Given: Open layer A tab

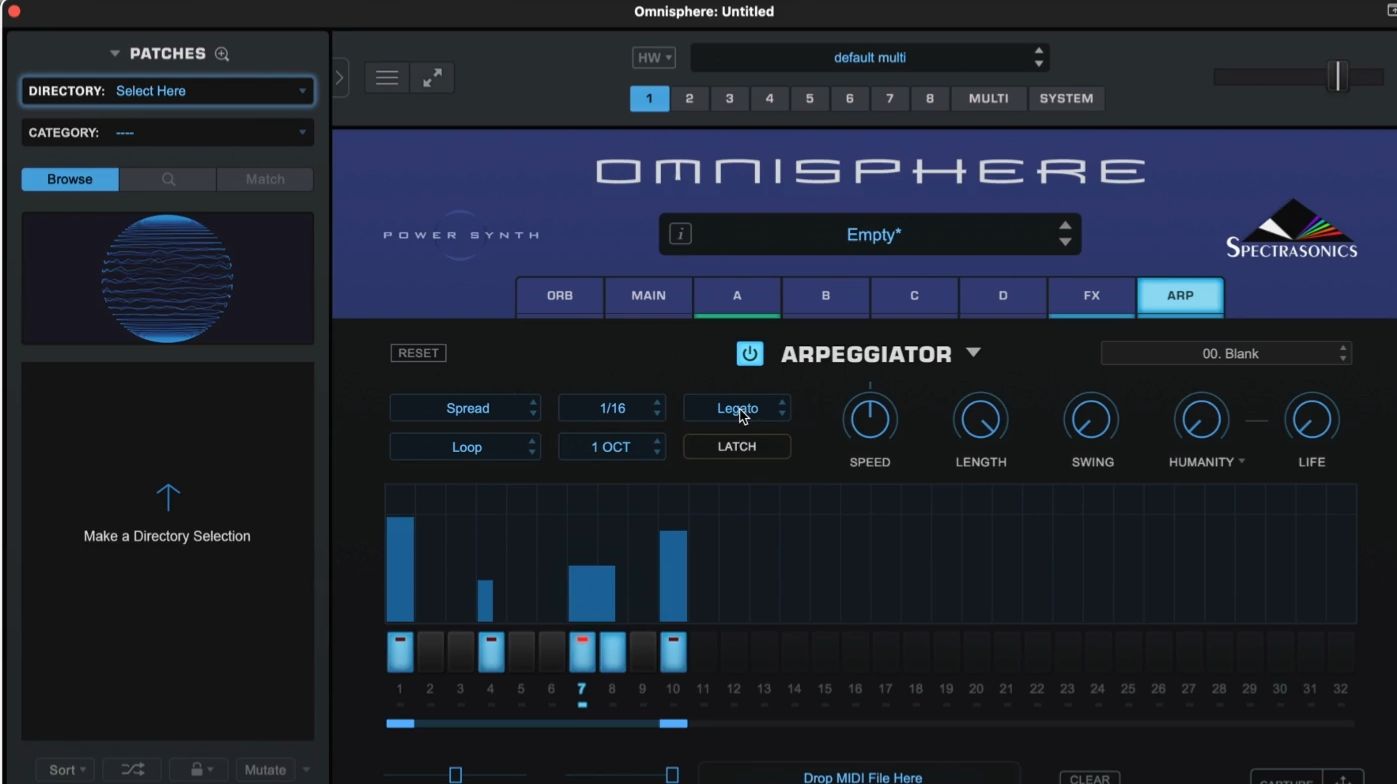Looking at the screenshot, I should coord(737,296).
